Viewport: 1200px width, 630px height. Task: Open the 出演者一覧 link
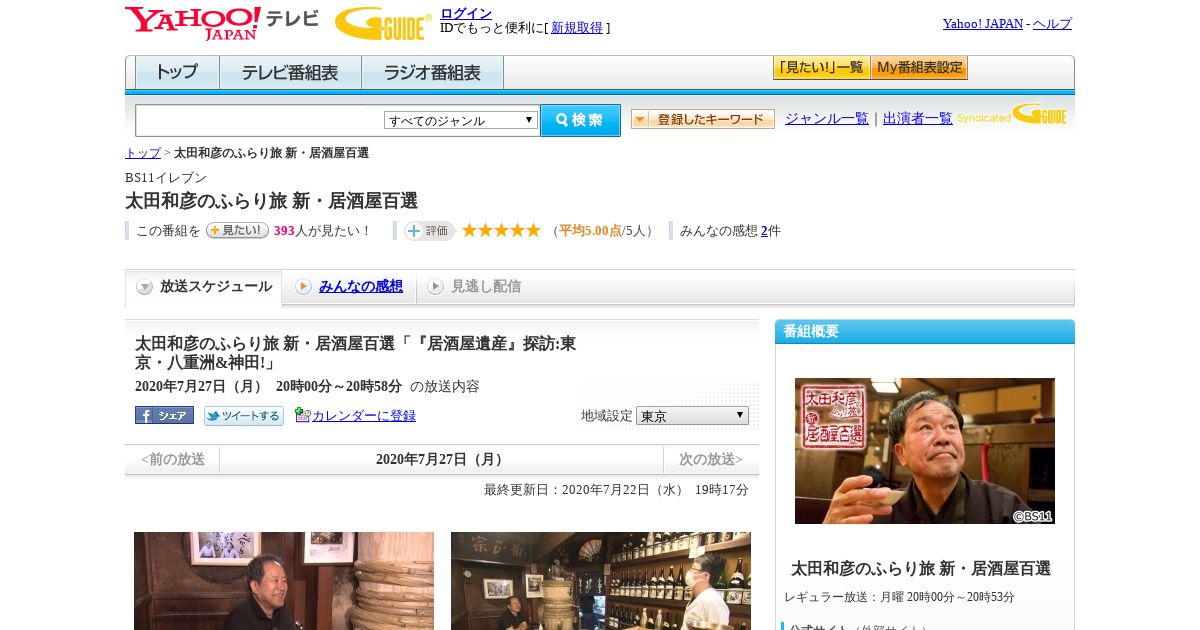[x=918, y=119]
